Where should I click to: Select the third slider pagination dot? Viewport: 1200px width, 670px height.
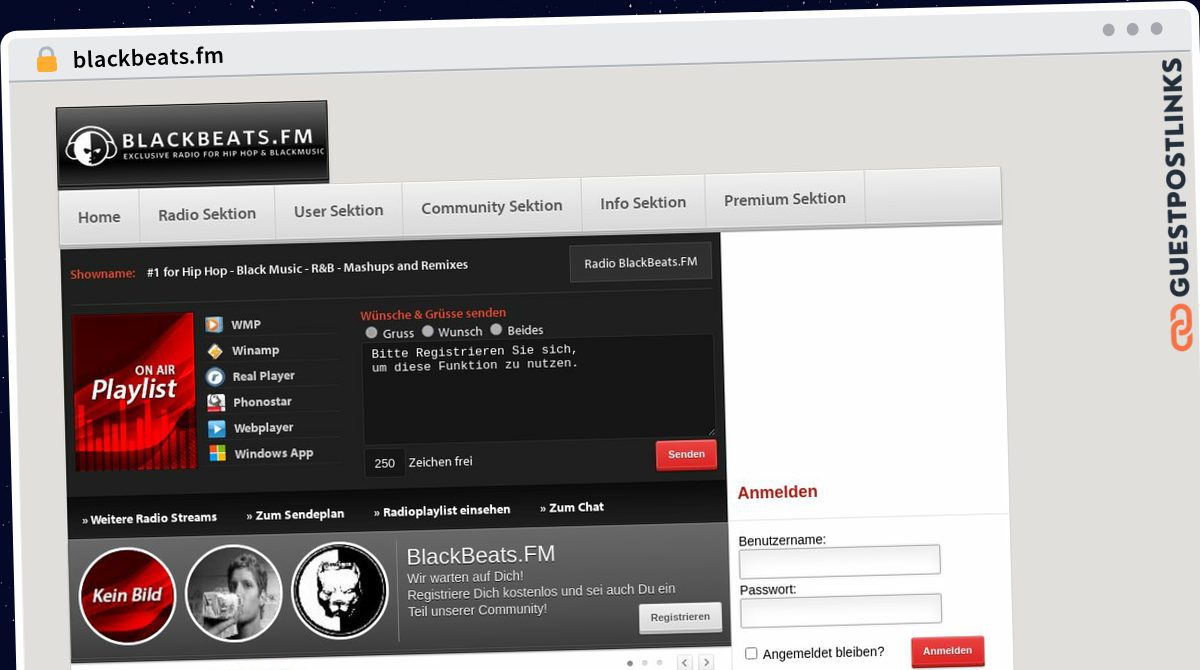coord(660,663)
